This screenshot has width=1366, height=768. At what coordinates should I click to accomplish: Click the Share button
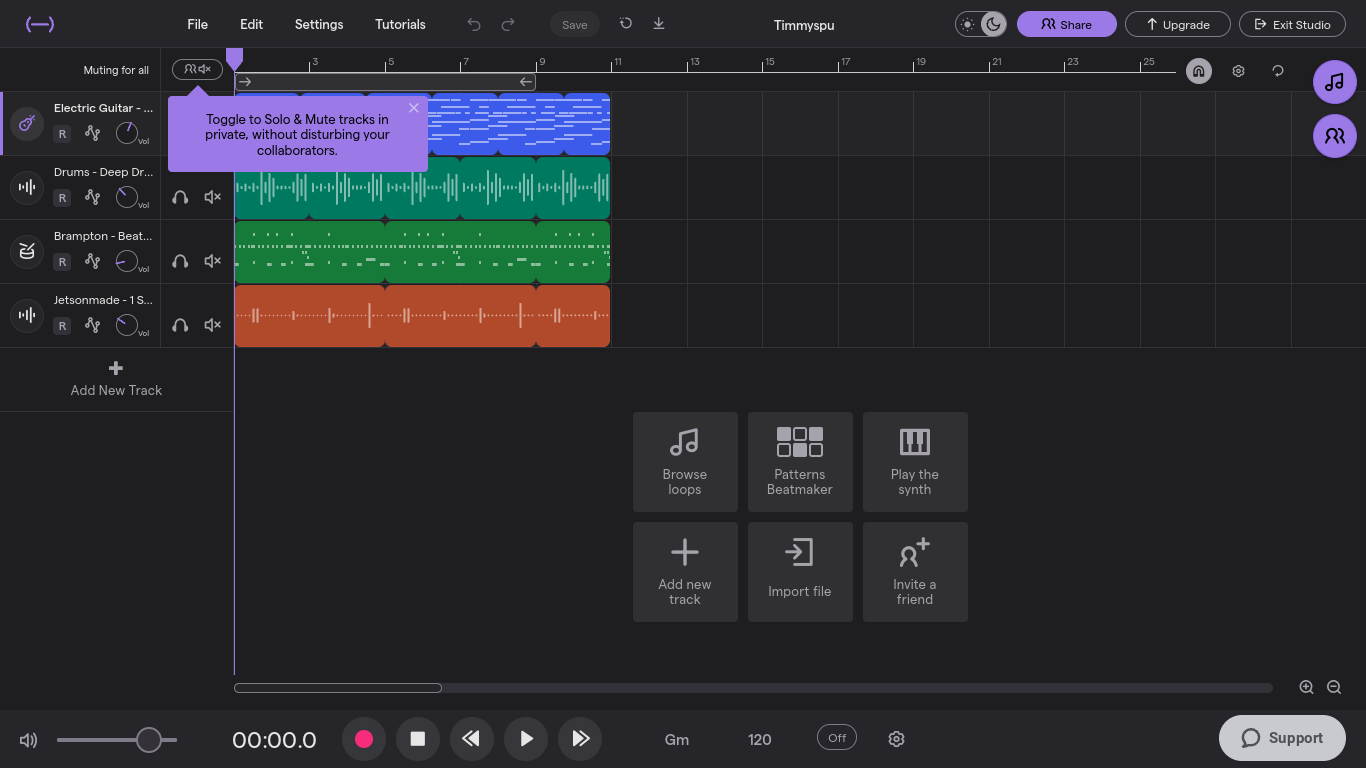(x=1067, y=24)
